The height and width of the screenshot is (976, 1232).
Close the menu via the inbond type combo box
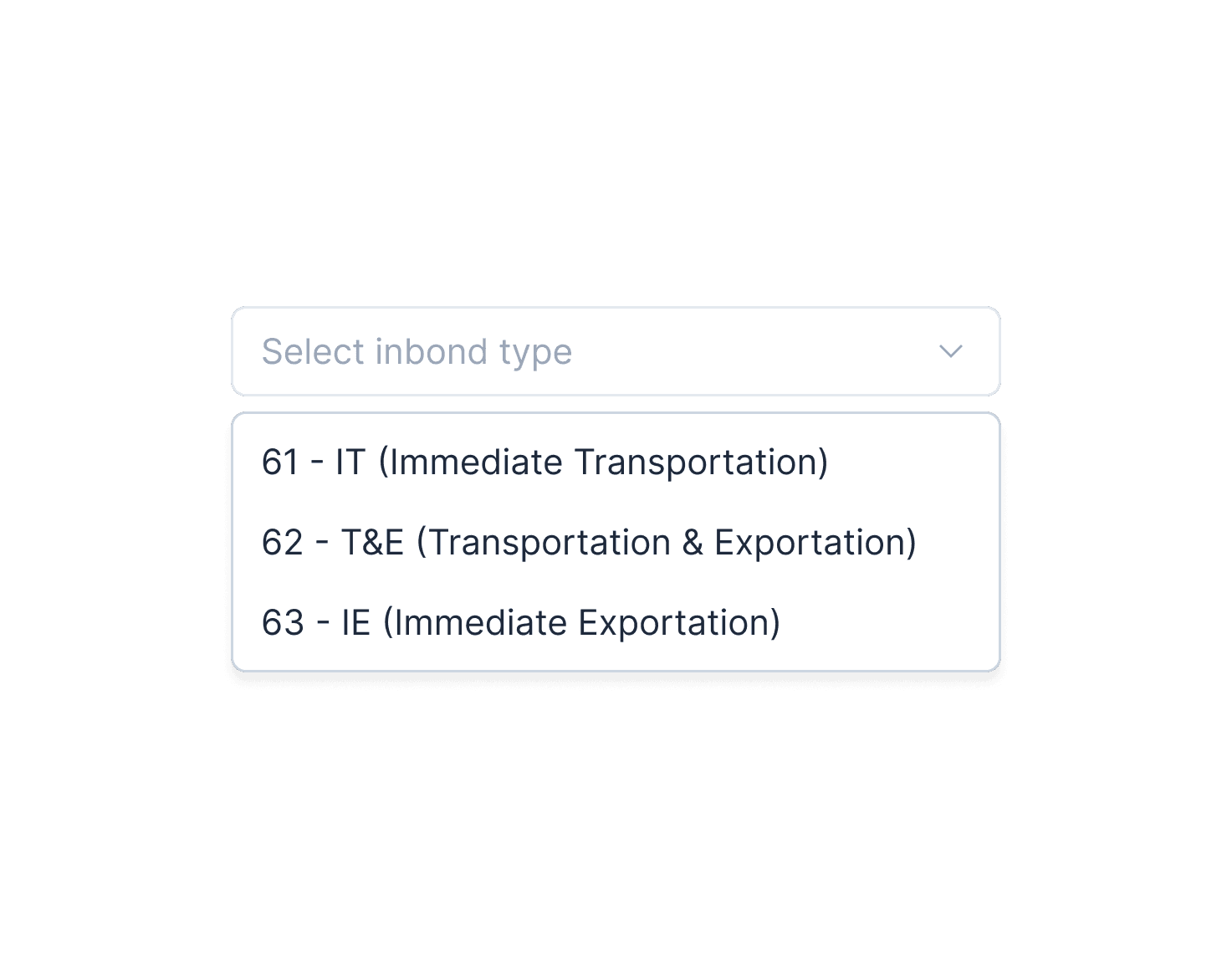[615, 351]
